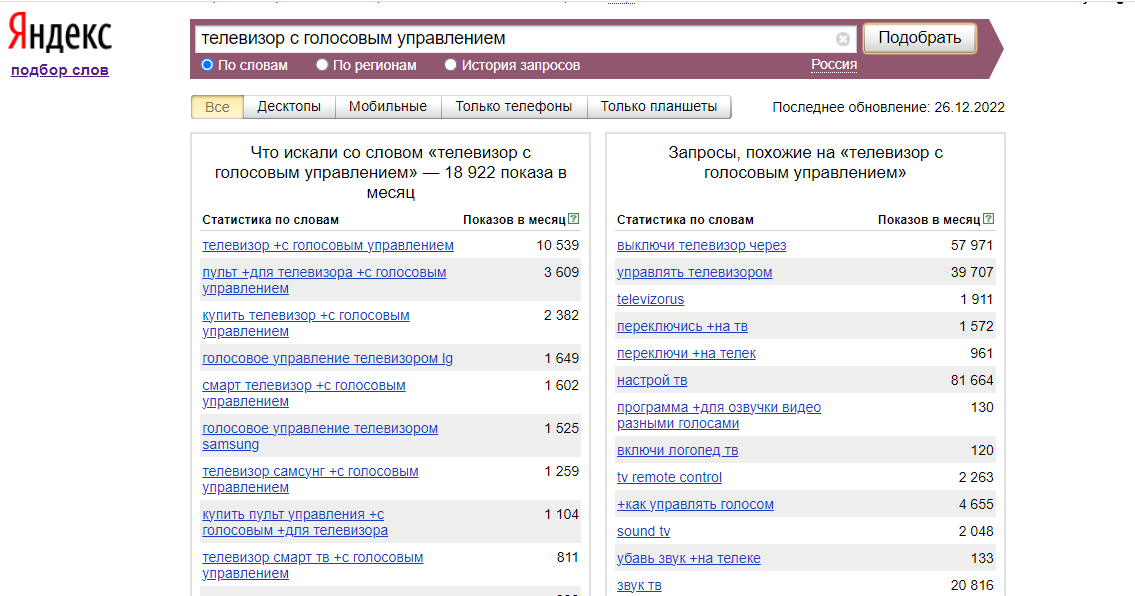Screen dimensions: 1135x596
Task: Open 'выключи телевизор через' similar query
Action: 701,245
